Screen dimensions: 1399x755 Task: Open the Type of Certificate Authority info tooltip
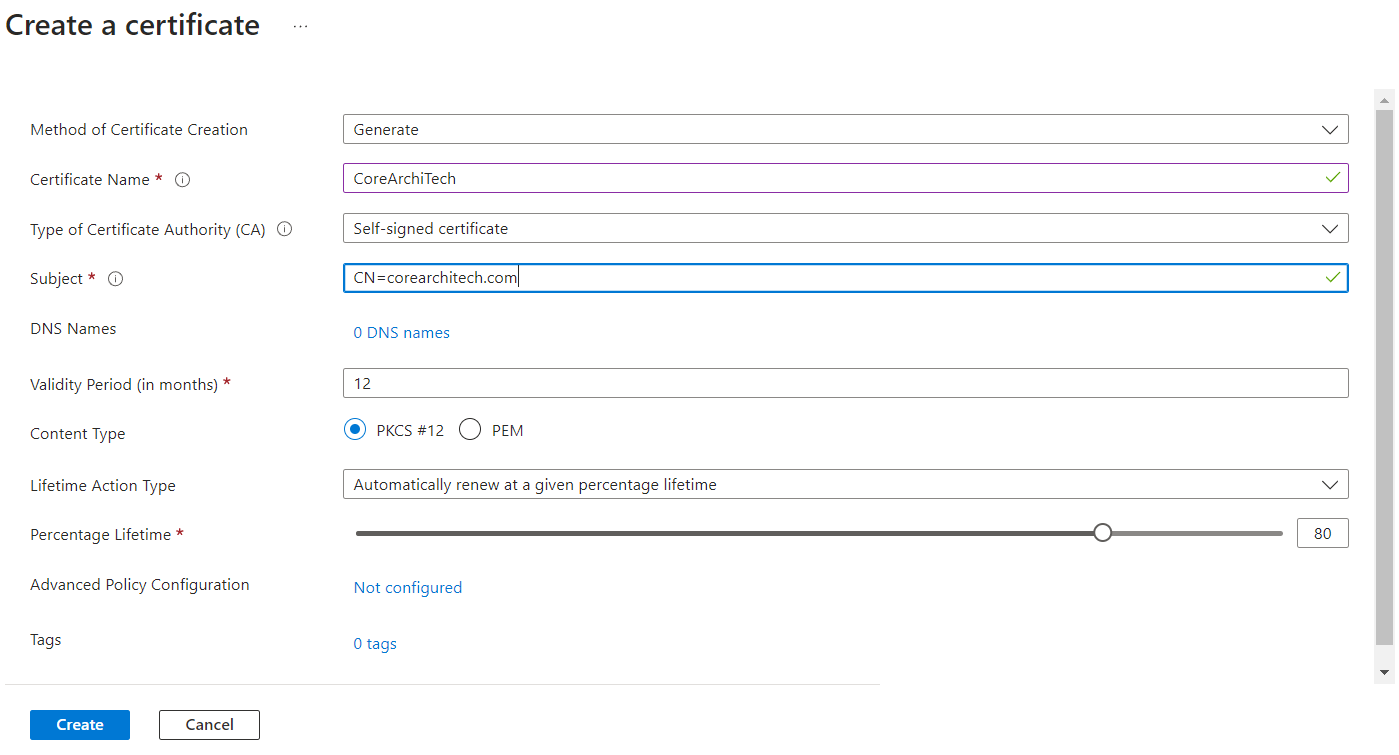tap(284, 229)
